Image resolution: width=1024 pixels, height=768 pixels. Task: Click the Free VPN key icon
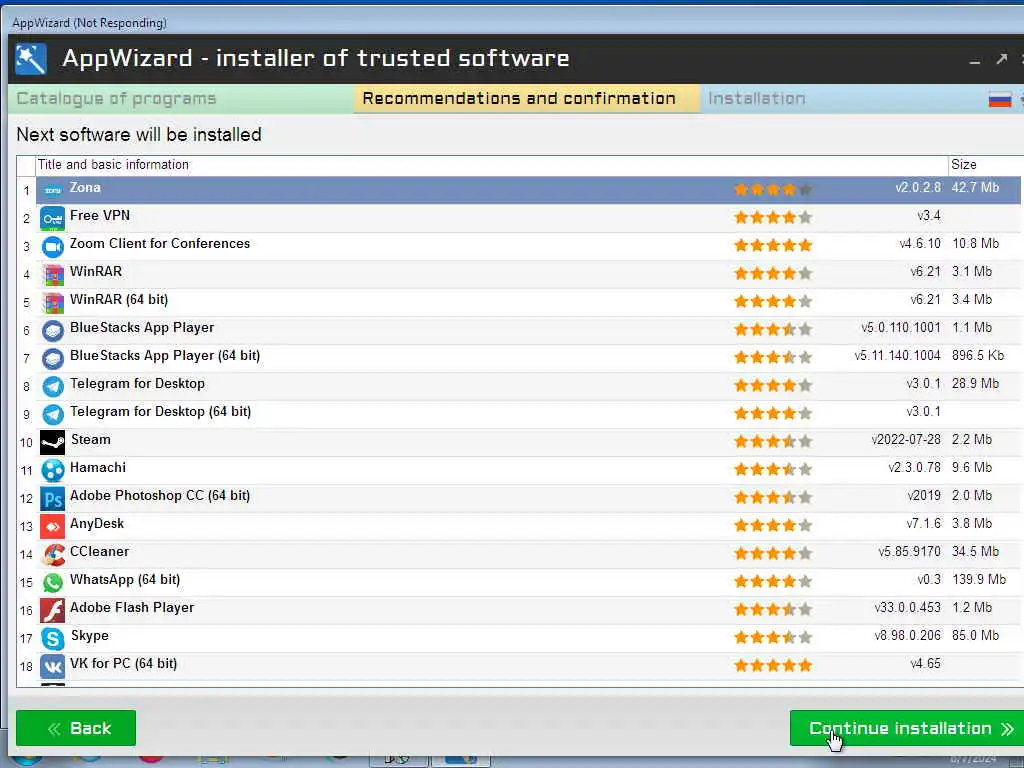[x=52, y=218]
